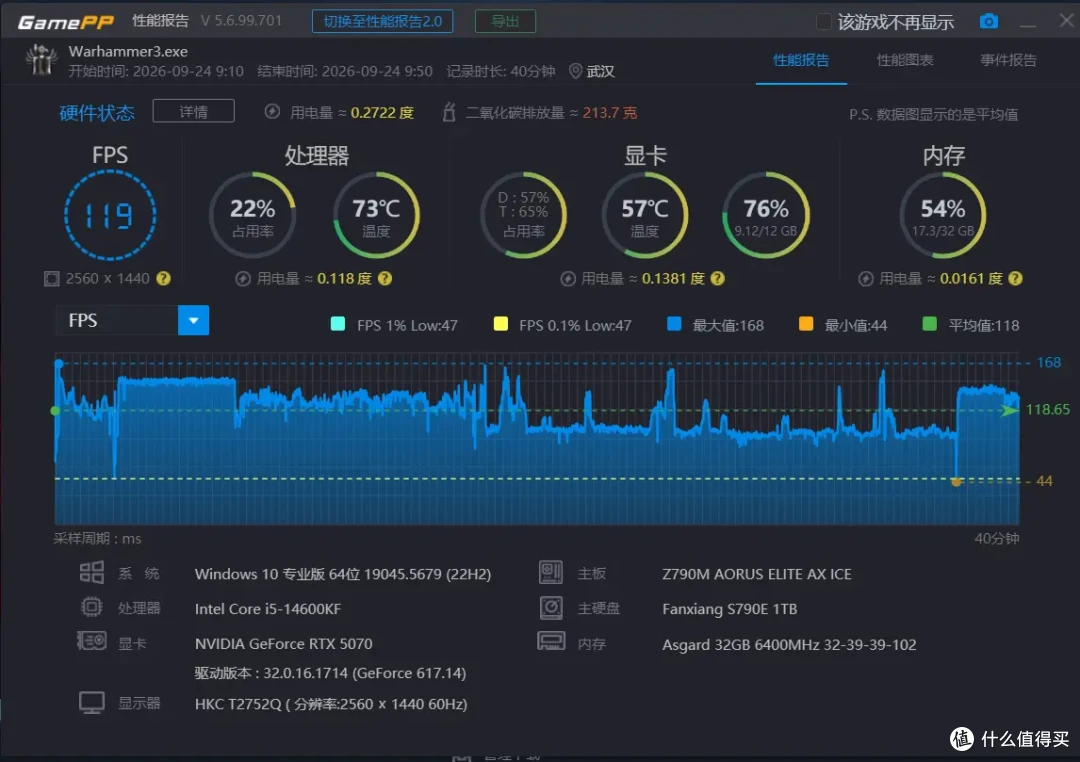Screen dimensions: 1080x762
Task: Click the monitor icon in specs
Action: point(92,703)
